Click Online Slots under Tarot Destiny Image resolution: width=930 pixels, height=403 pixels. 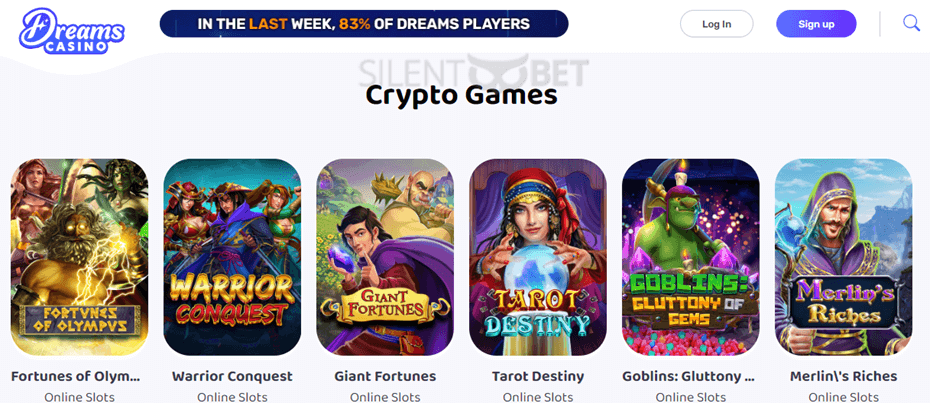click(x=538, y=397)
